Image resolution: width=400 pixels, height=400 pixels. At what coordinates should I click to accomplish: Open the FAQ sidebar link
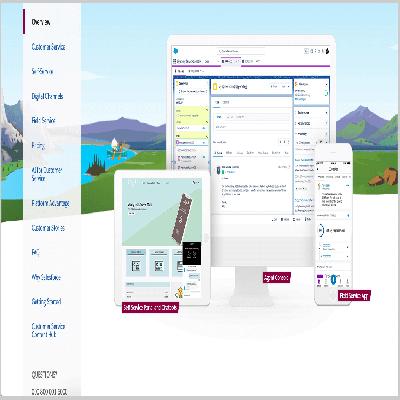(36, 253)
